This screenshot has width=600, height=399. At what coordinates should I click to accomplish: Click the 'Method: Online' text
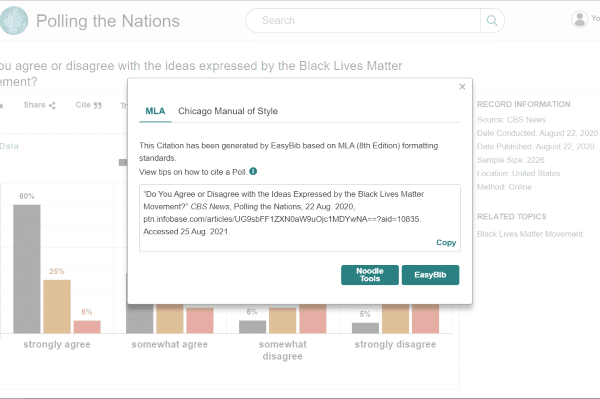point(504,187)
